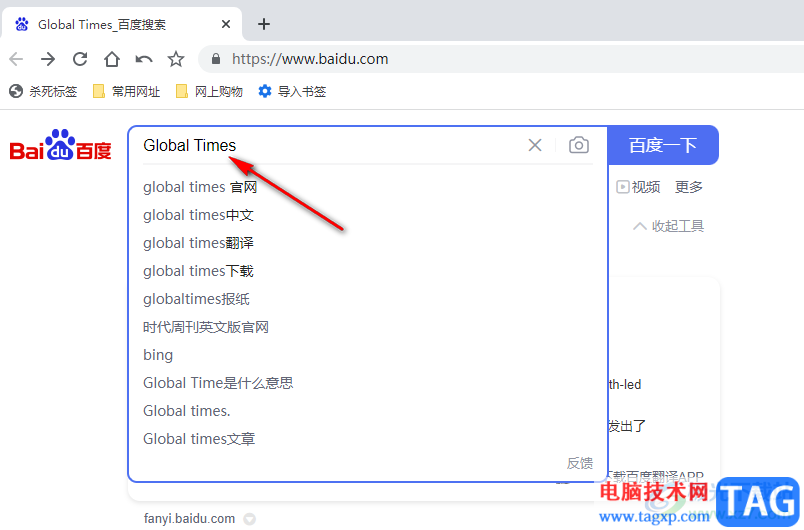Image resolution: width=804 pixels, height=530 pixels.
Task: Choose suggestion Global Time是什么意思
Action: coord(218,383)
